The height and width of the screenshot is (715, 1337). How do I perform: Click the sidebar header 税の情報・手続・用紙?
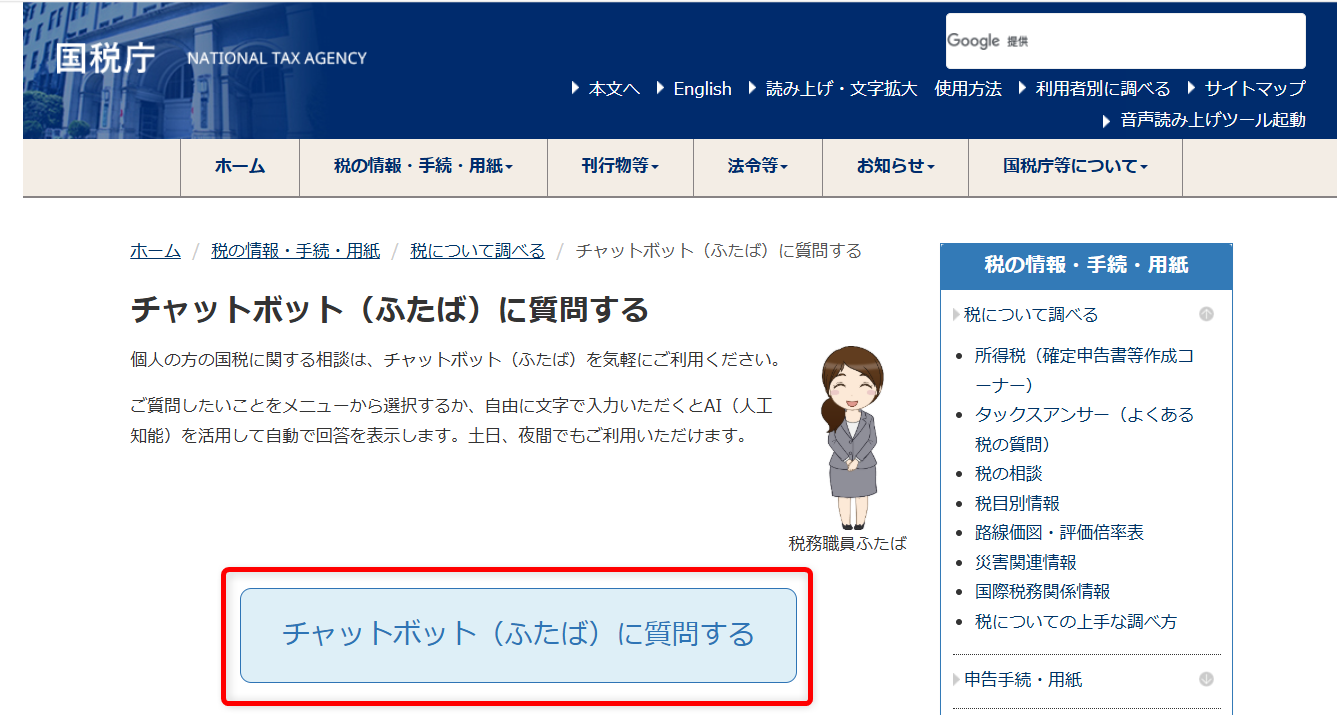[x=1086, y=266]
